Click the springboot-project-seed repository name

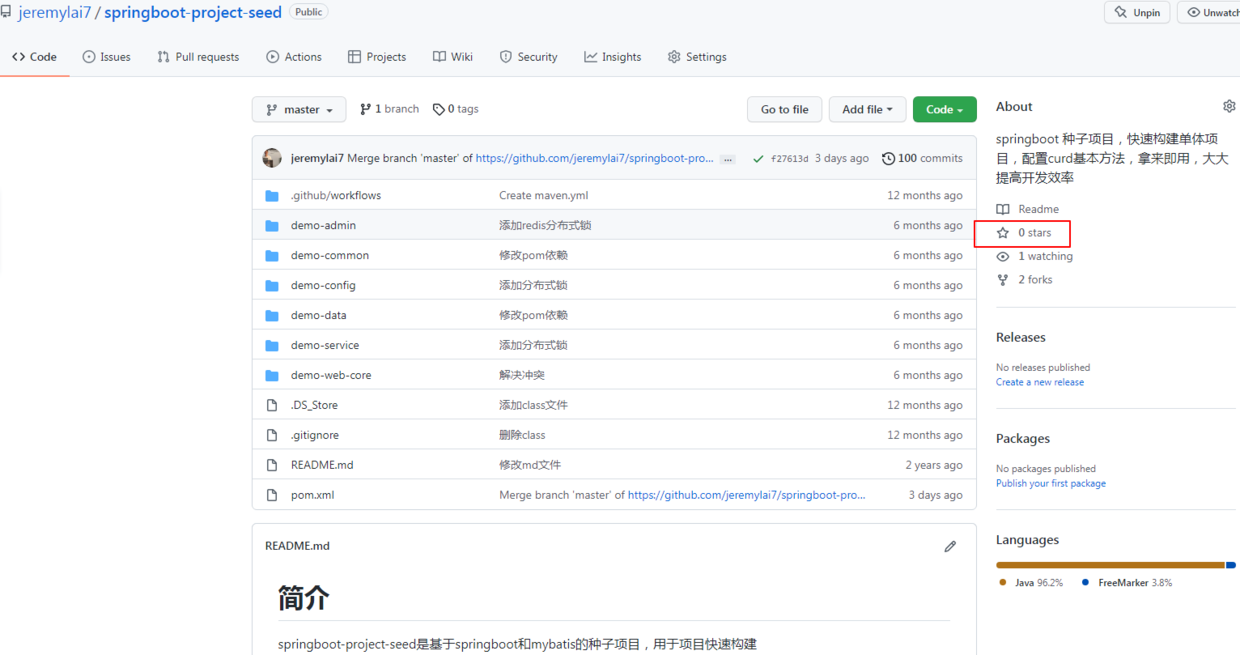point(193,13)
